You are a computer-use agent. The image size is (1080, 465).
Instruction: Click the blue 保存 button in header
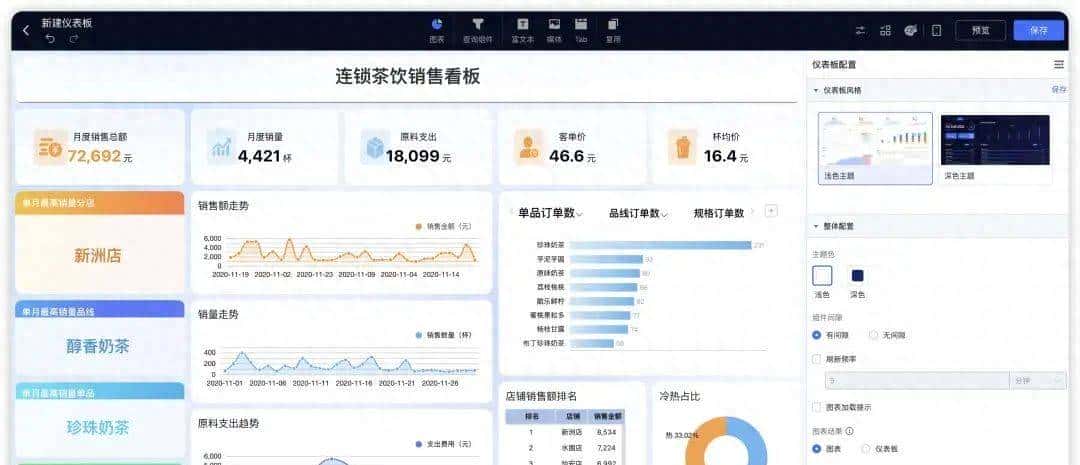coord(1039,30)
